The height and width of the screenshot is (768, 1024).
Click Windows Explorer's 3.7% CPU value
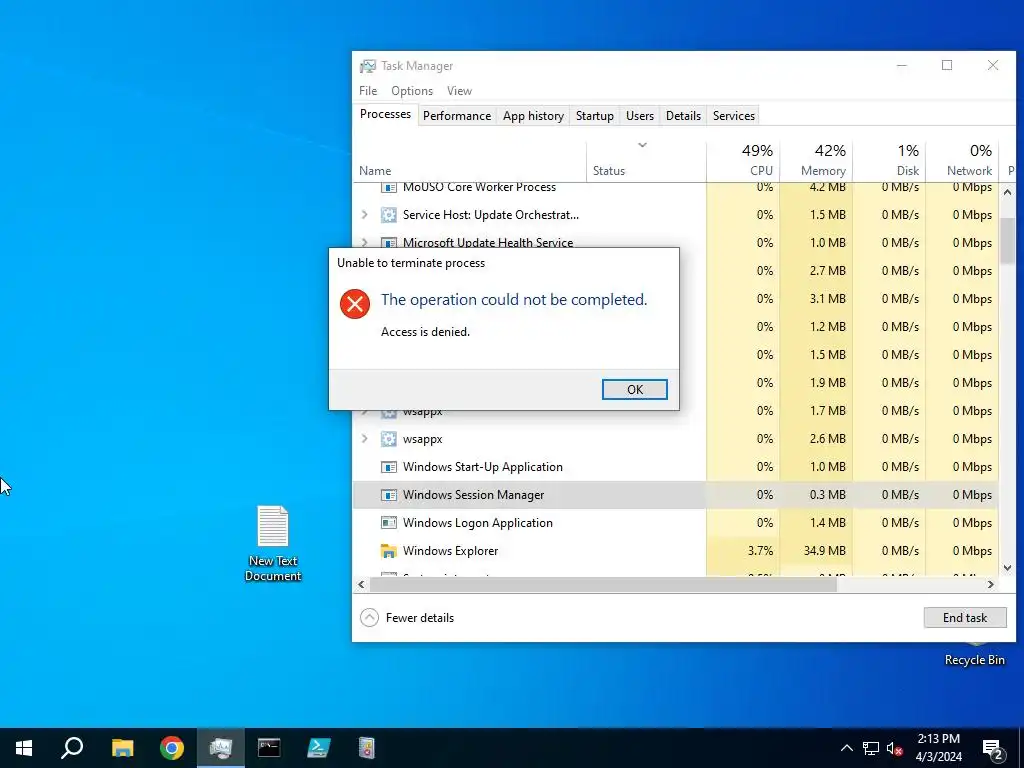[760, 551]
